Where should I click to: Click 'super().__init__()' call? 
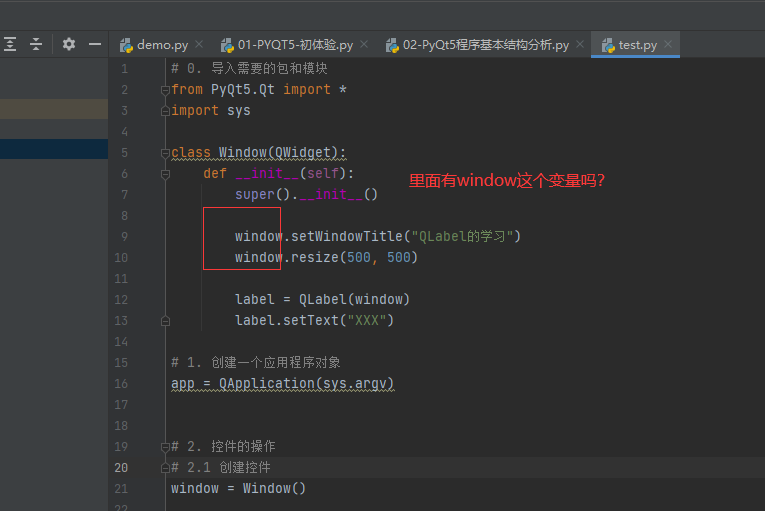coord(306,195)
